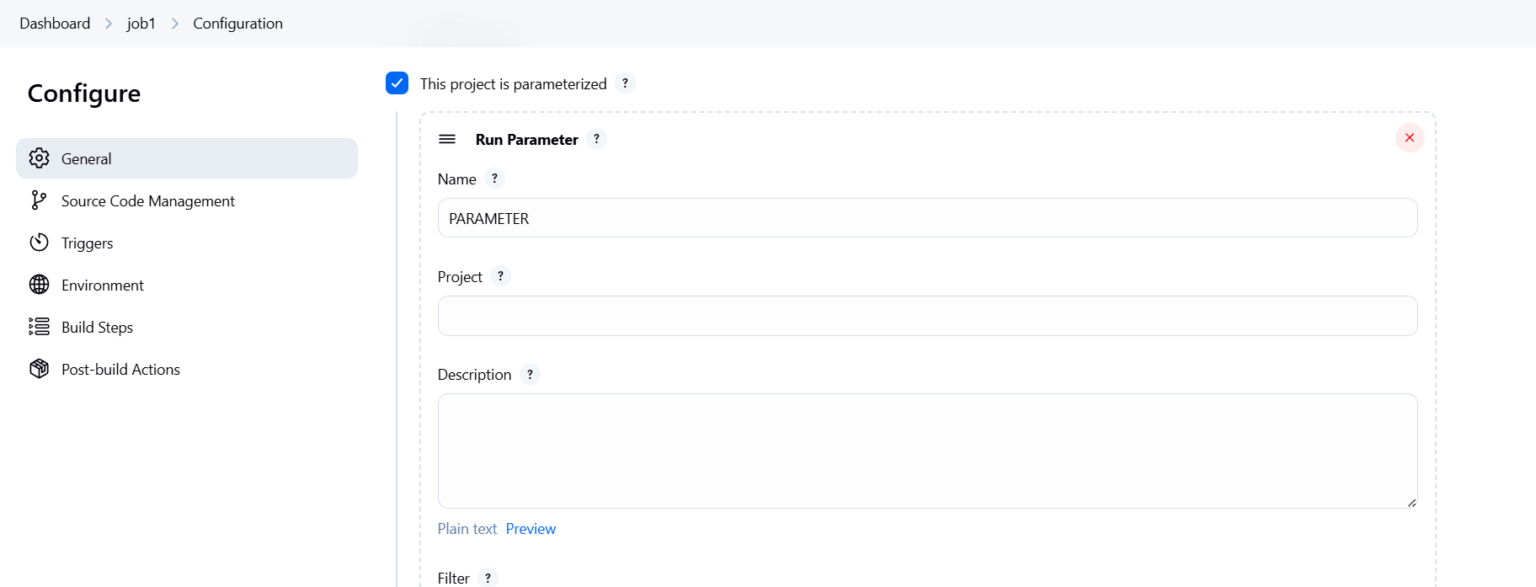Navigate to the Dashboard breadcrumb
This screenshot has height=587, width=1536.
tap(55, 22)
